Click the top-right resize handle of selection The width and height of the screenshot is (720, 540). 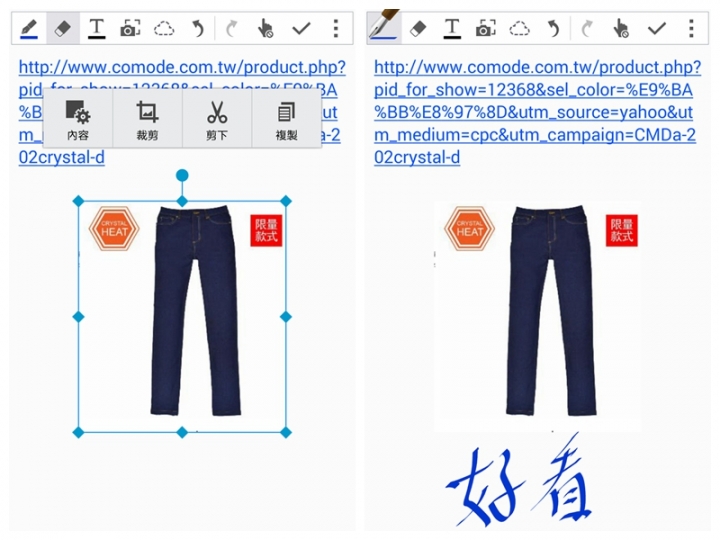[x=286, y=201]
